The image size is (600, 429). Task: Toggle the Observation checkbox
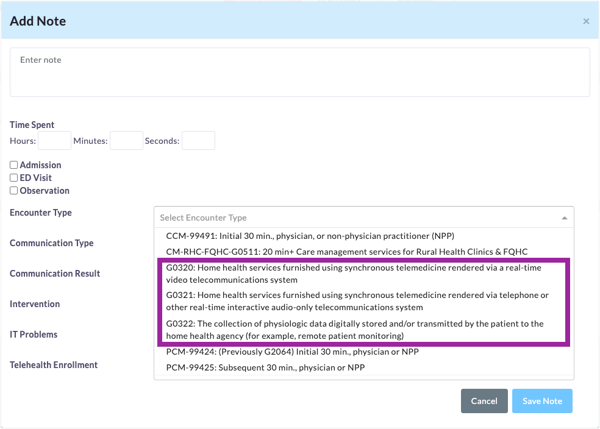point(14,191)
